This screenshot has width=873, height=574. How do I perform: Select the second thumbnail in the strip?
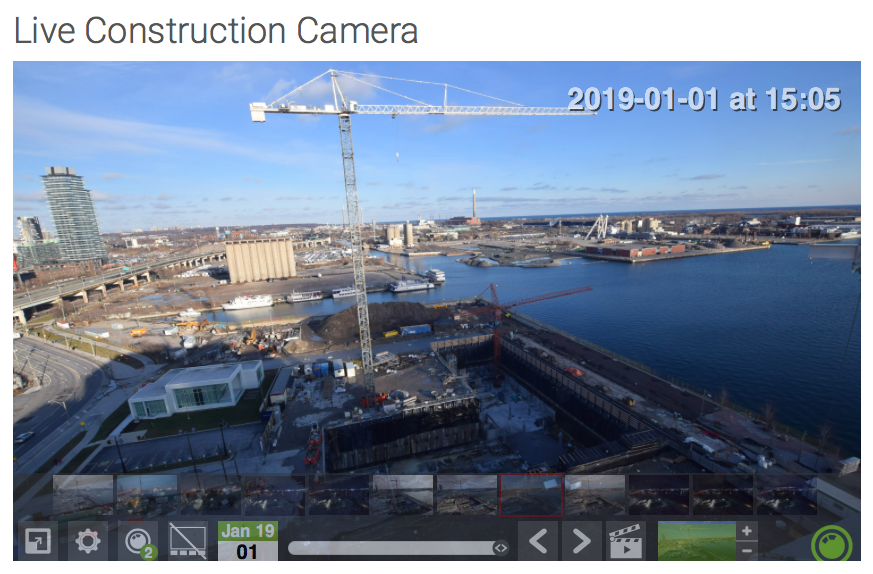pyautogui.click(x=147, y=495)
